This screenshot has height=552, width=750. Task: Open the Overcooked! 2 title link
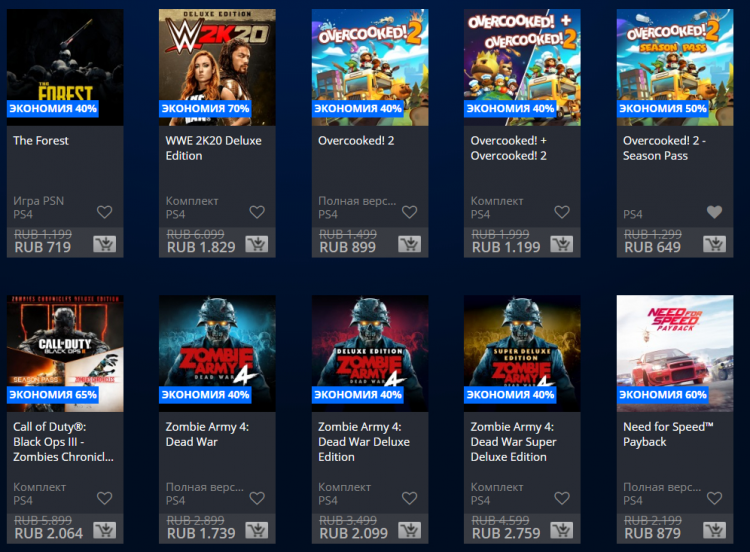click(x=356, y=141)
